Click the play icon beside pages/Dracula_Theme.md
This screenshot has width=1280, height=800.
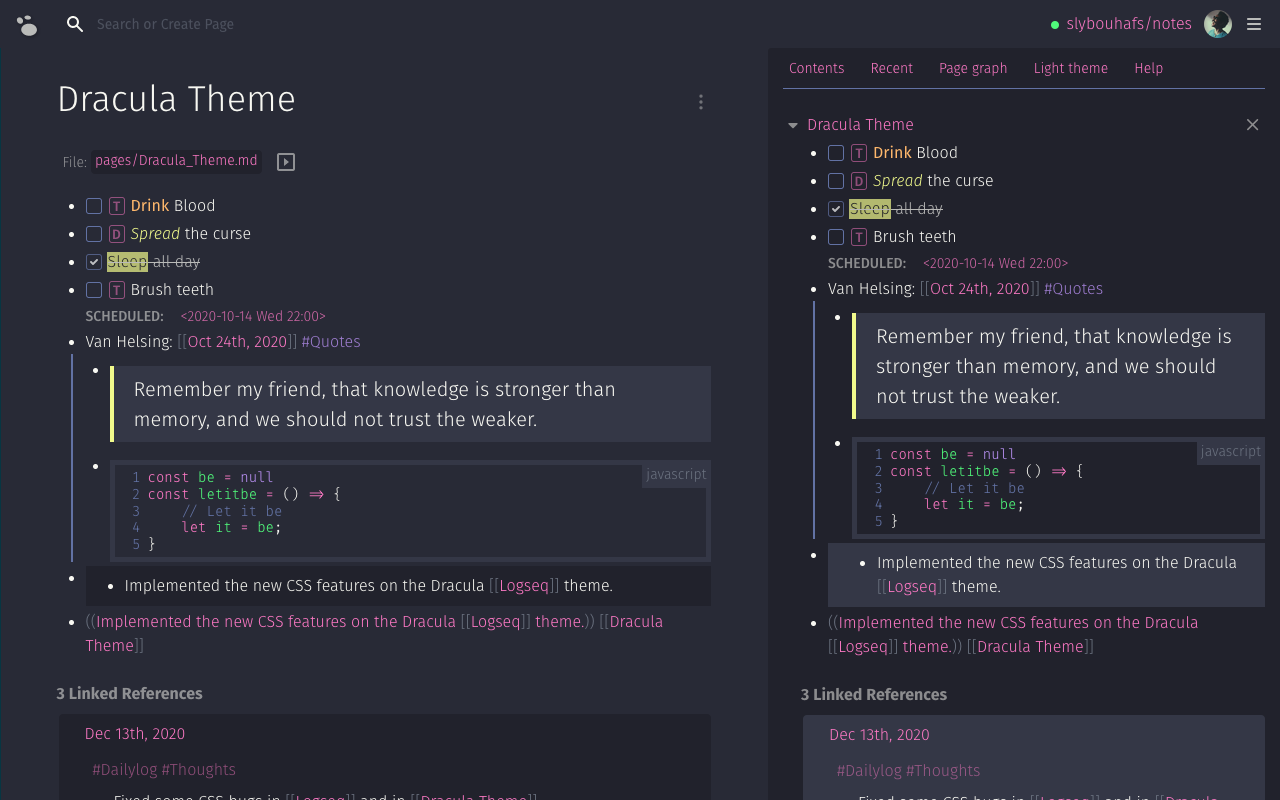[x=285, y=161]
